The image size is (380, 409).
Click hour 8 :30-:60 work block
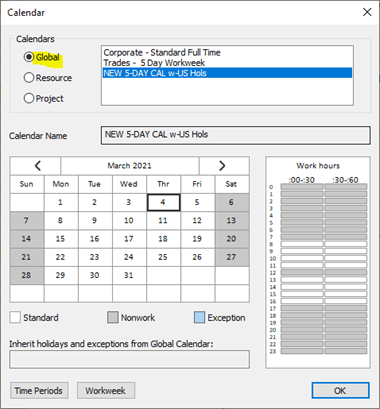(346, 244)
